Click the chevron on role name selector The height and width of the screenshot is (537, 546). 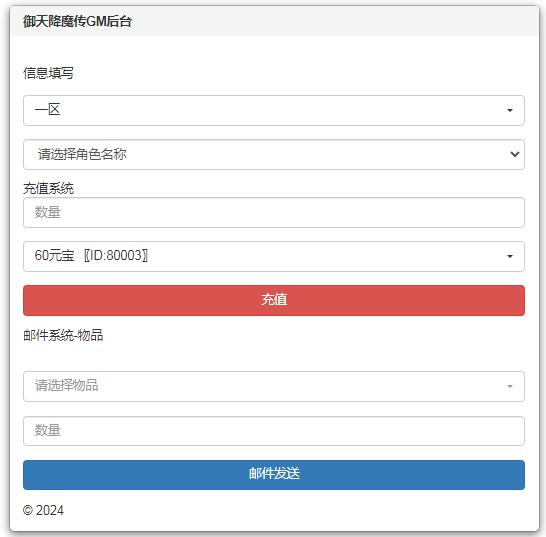[515, 154]
